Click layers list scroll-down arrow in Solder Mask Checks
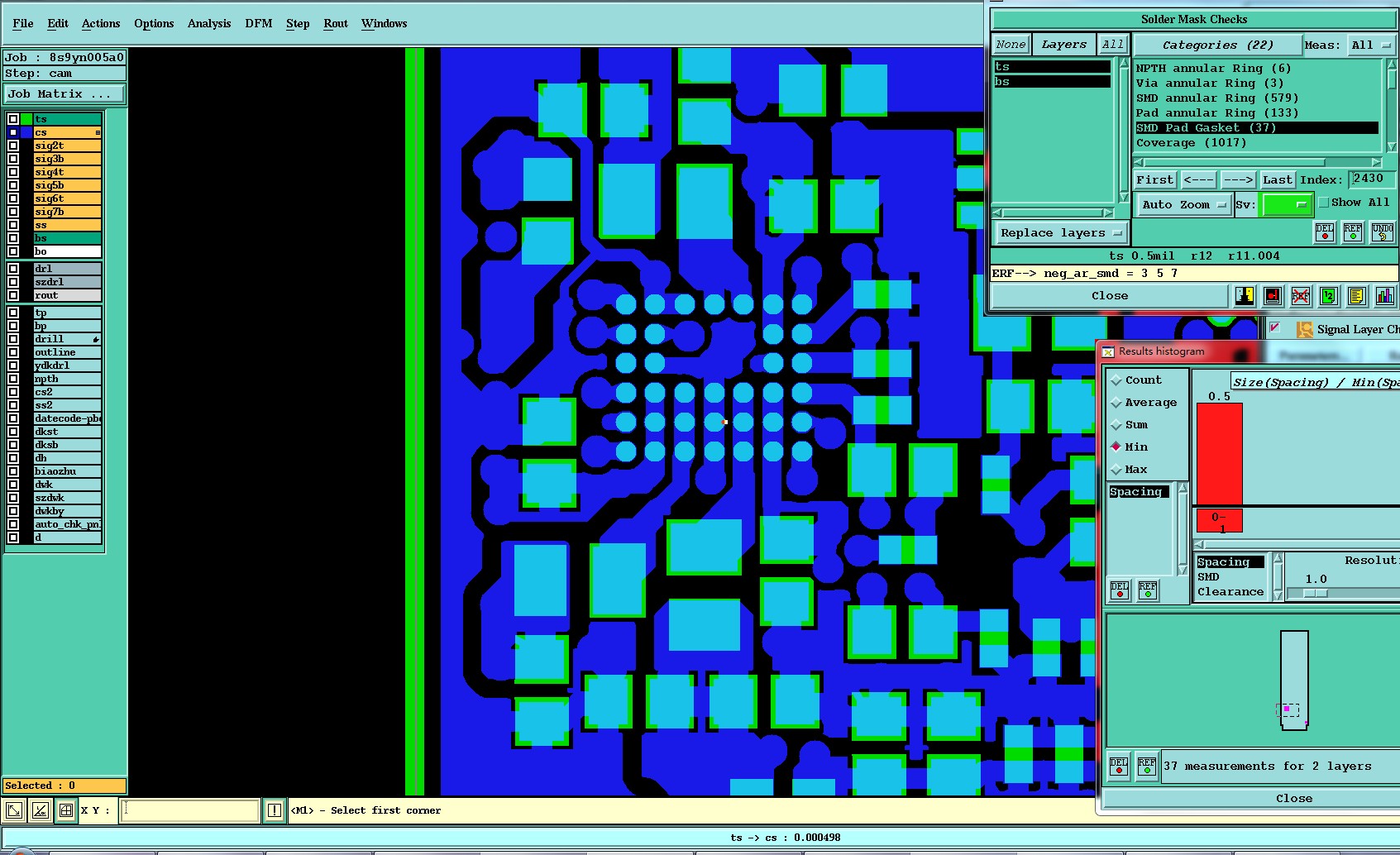The image size is (1400, 855). click(x=1124, y=197)
